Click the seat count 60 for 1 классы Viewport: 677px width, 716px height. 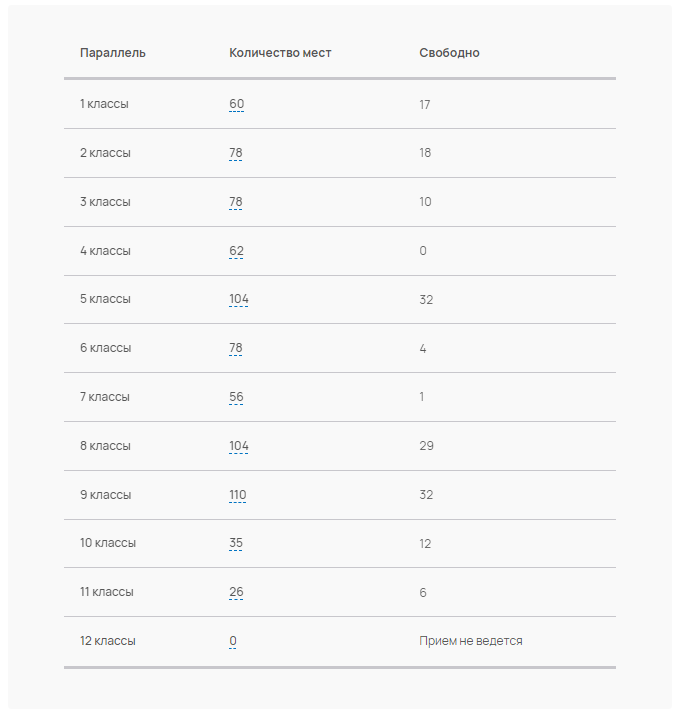pos(236,104)
